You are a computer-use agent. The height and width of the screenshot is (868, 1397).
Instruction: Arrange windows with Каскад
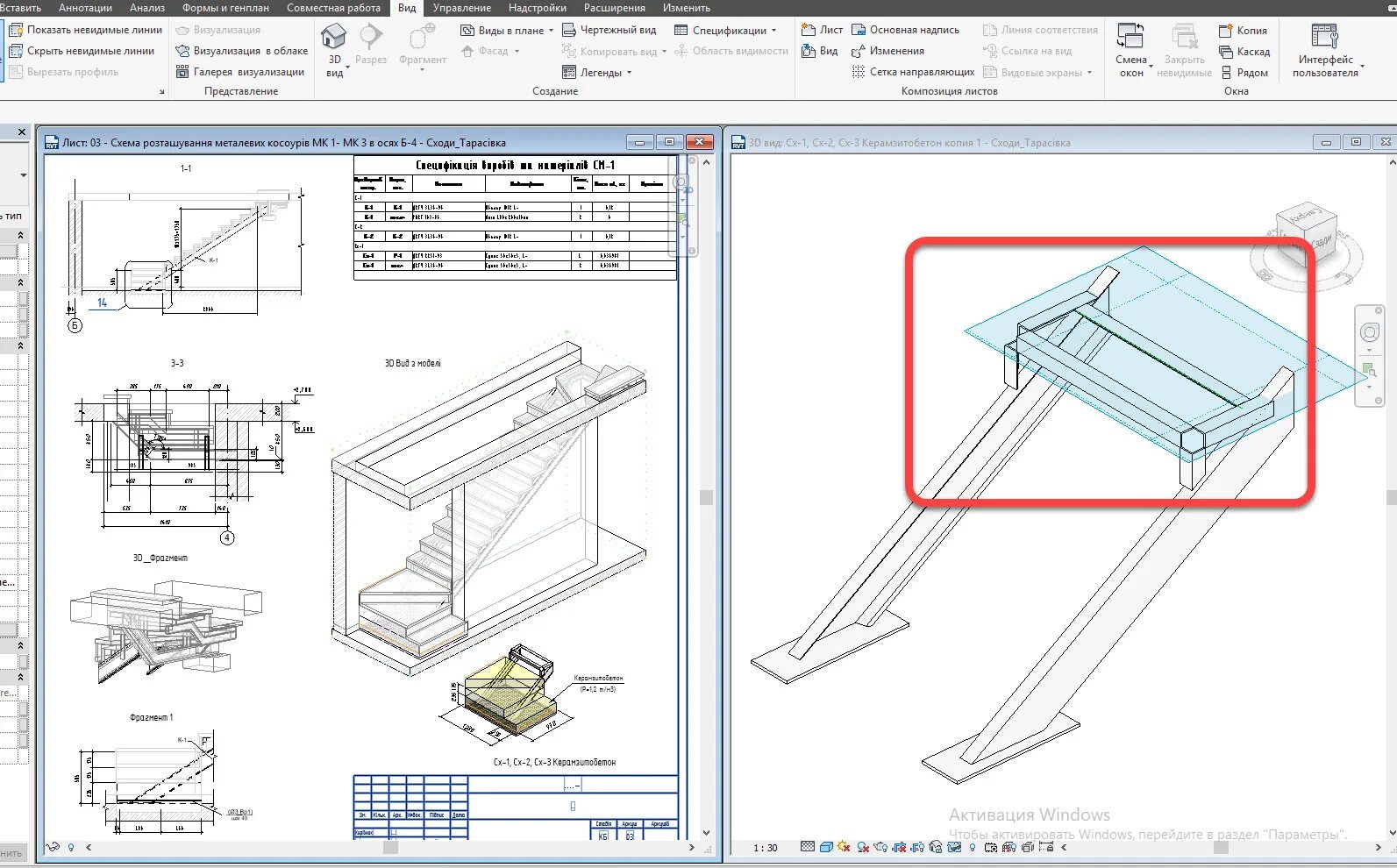pos(1244,51)
